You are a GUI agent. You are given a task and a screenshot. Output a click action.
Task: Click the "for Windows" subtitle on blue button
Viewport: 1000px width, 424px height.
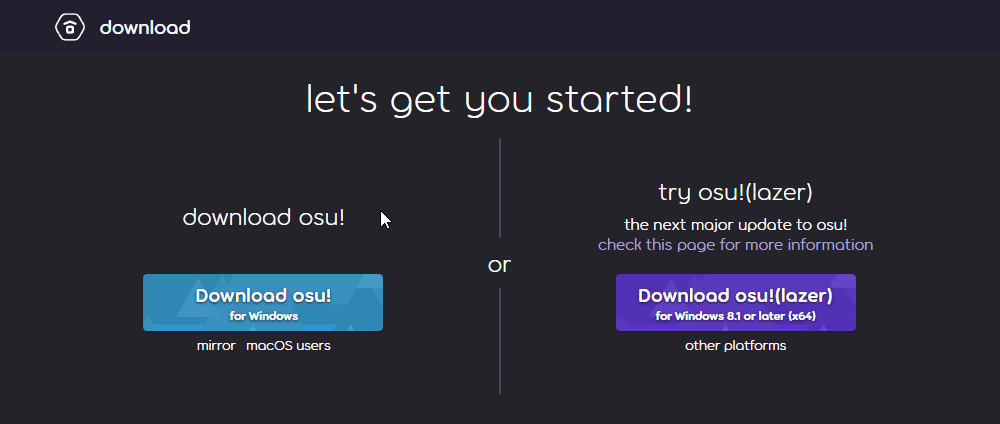tap(263, 316)
